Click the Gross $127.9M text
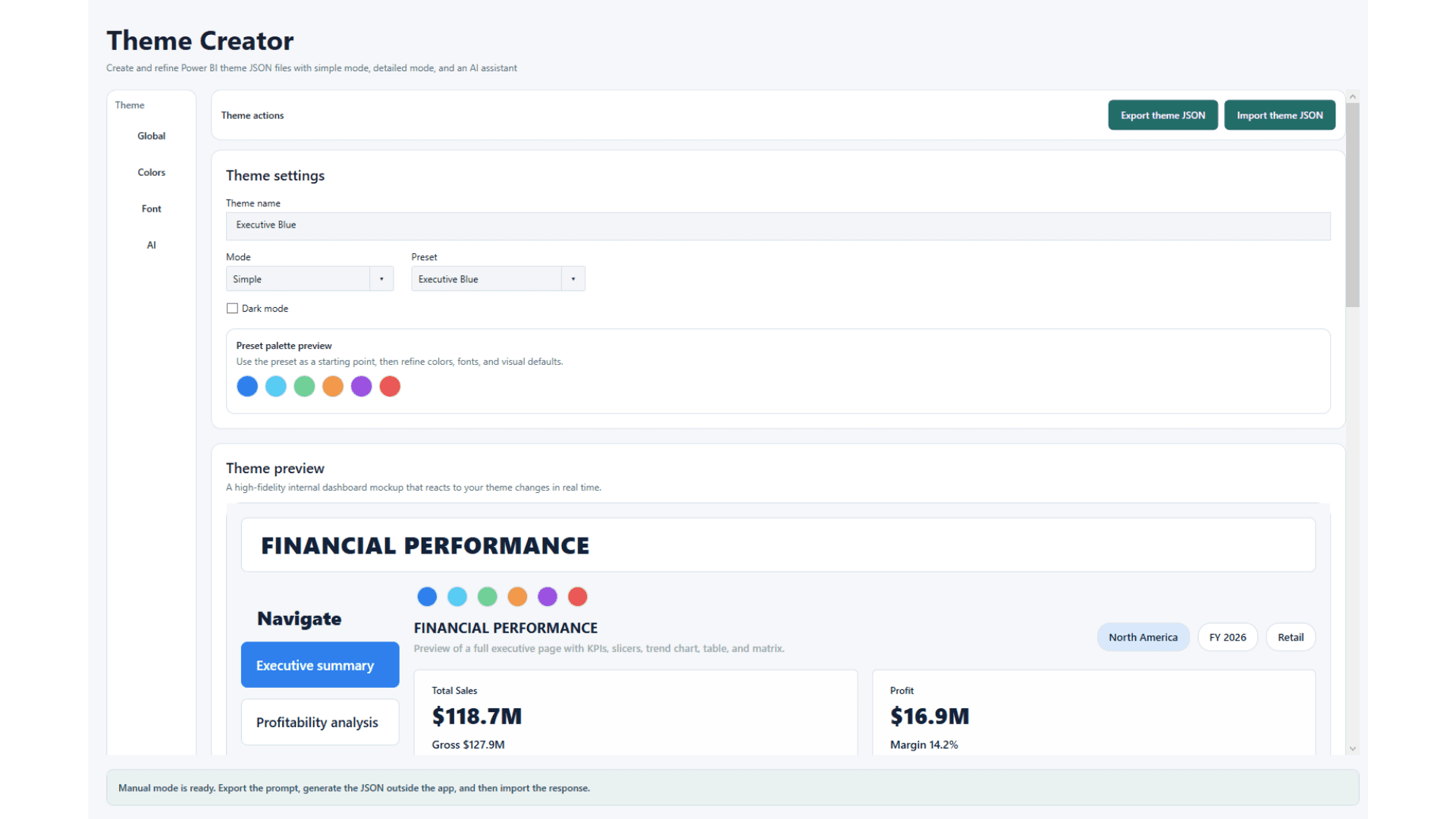The image size is (1456, 819). [468, 745]
